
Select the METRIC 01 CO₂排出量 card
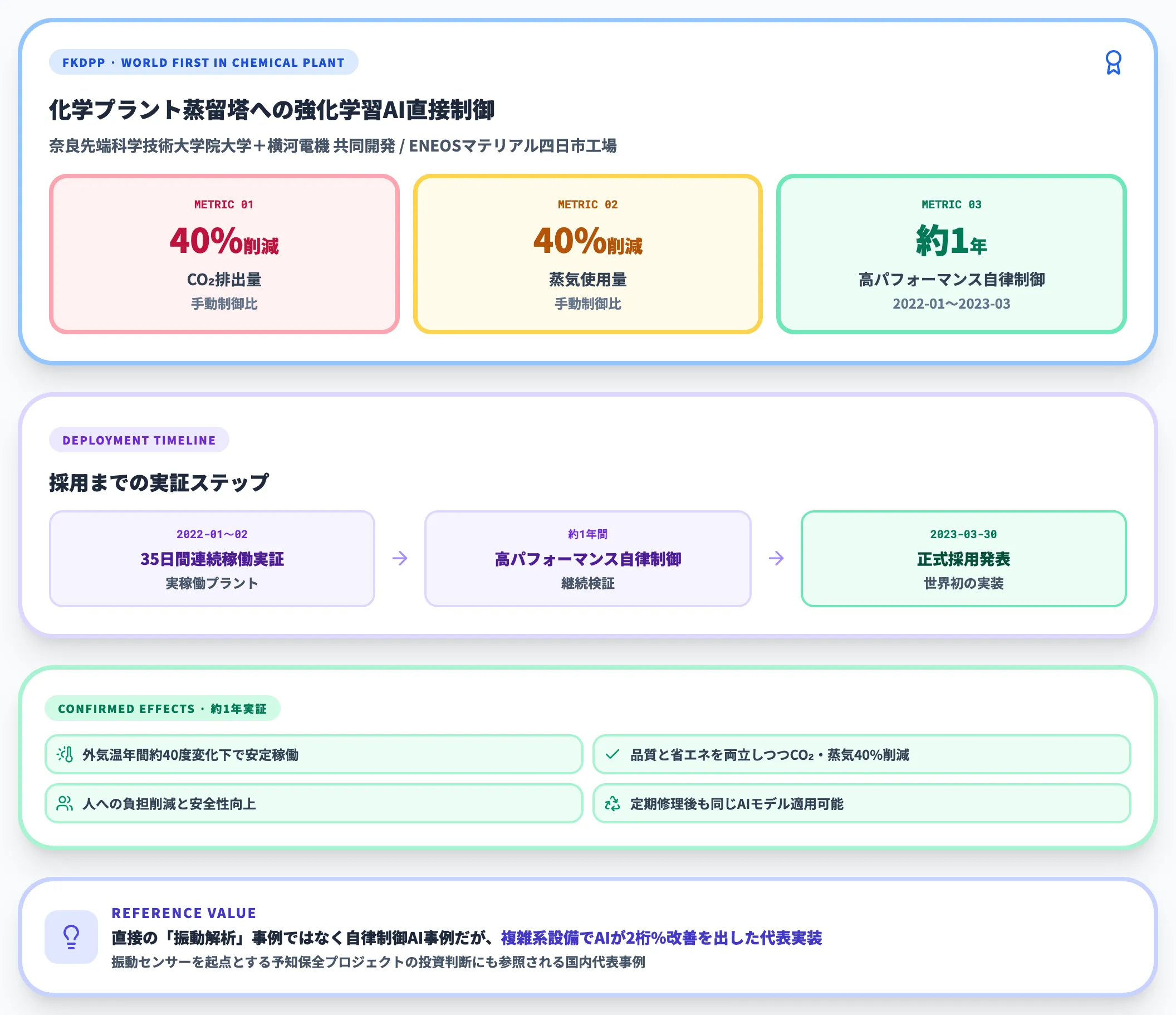(224, 254)
